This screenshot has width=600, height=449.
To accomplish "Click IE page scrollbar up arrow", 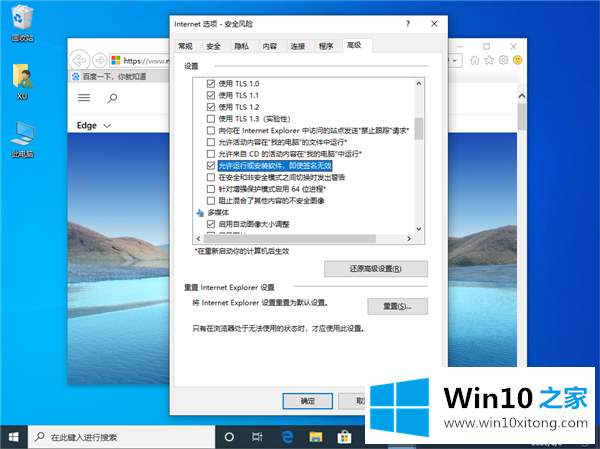I will 522,96.
